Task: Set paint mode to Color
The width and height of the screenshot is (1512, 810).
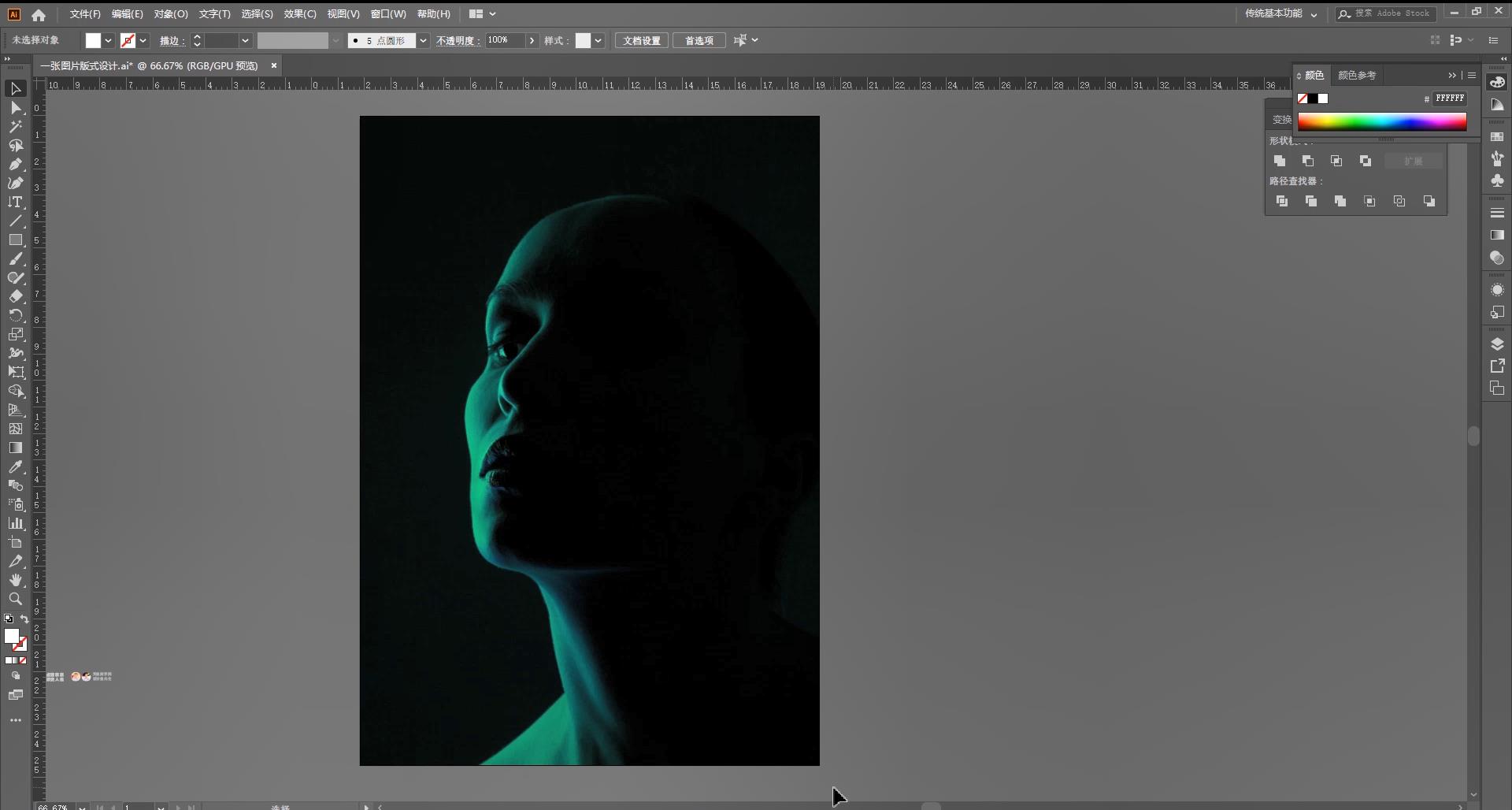Action: [8, 661]
